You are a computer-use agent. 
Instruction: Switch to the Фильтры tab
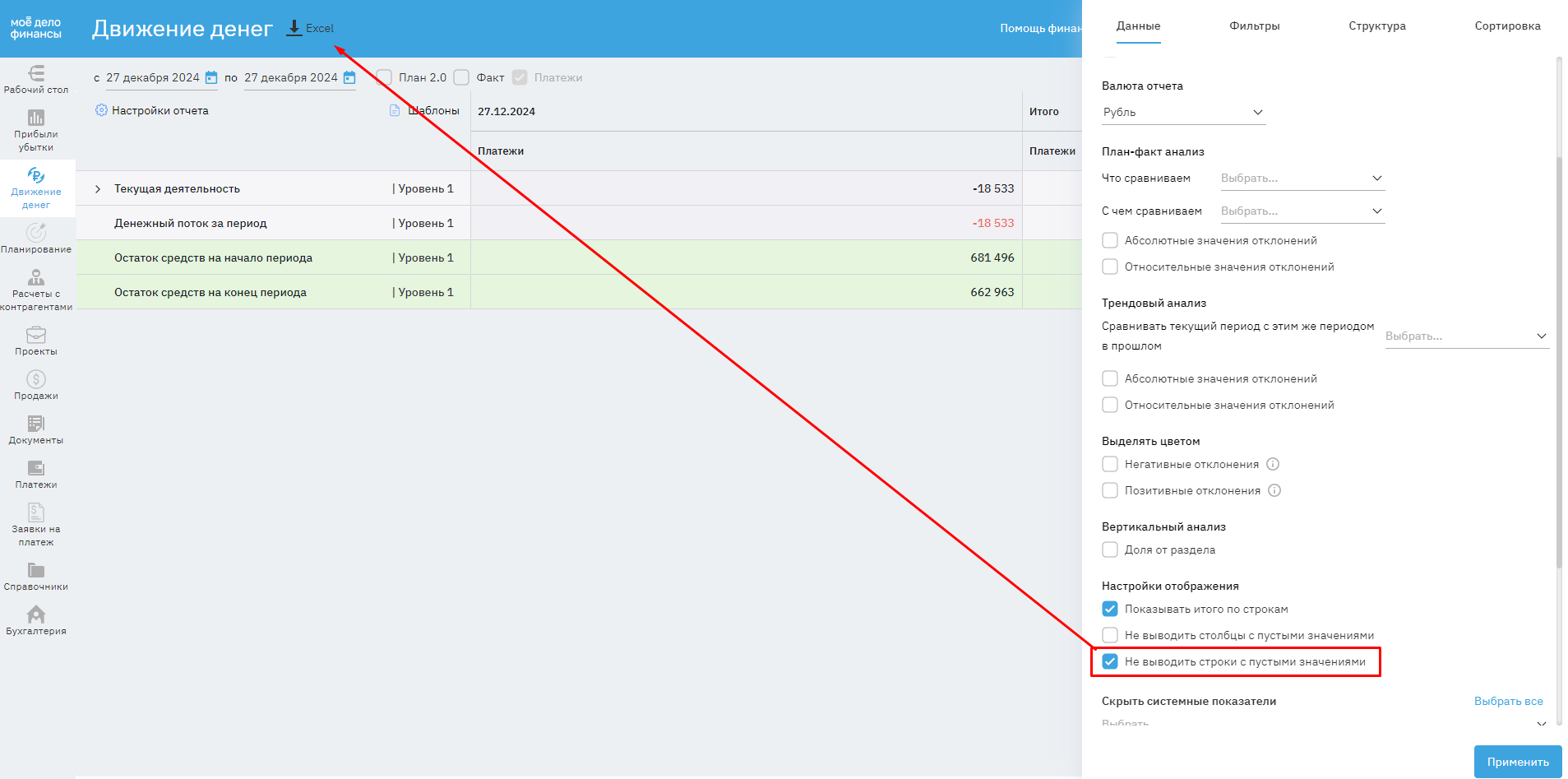coord(1255,26)
